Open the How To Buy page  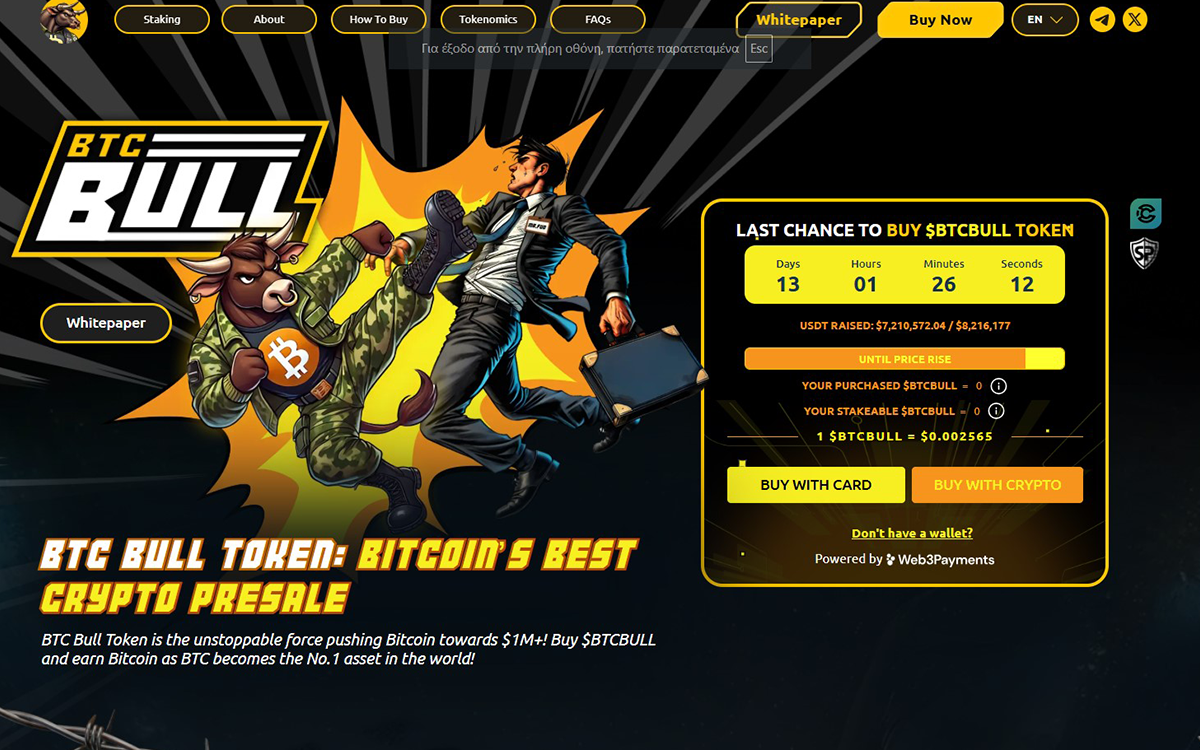[379, 19]
